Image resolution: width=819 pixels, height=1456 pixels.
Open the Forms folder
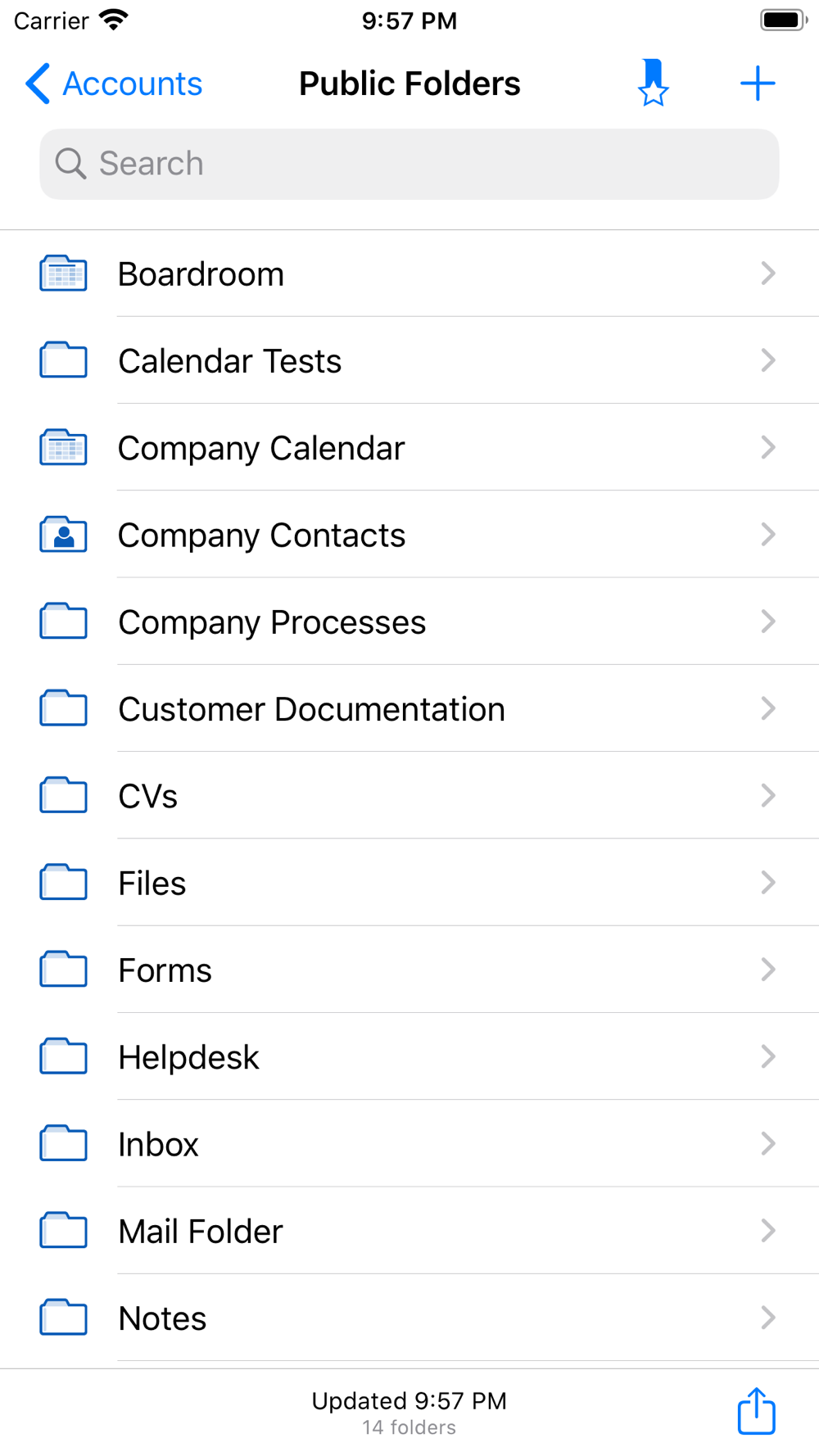point(165,970)
